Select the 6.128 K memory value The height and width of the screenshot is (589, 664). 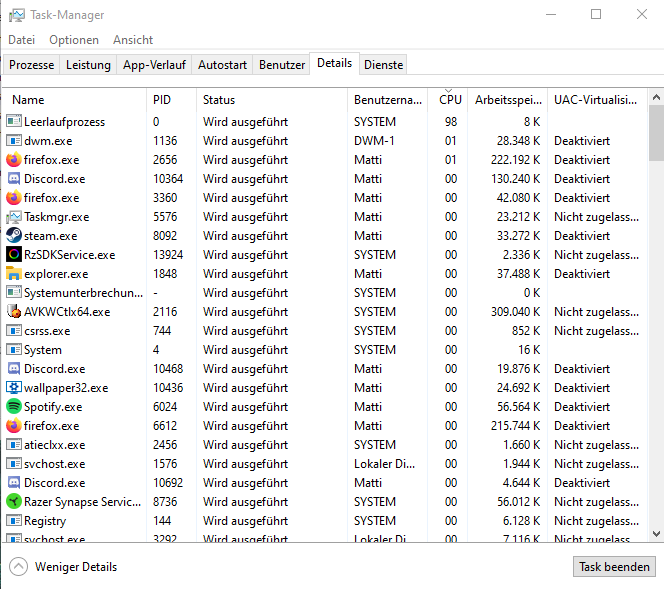[x=521, y=521]
